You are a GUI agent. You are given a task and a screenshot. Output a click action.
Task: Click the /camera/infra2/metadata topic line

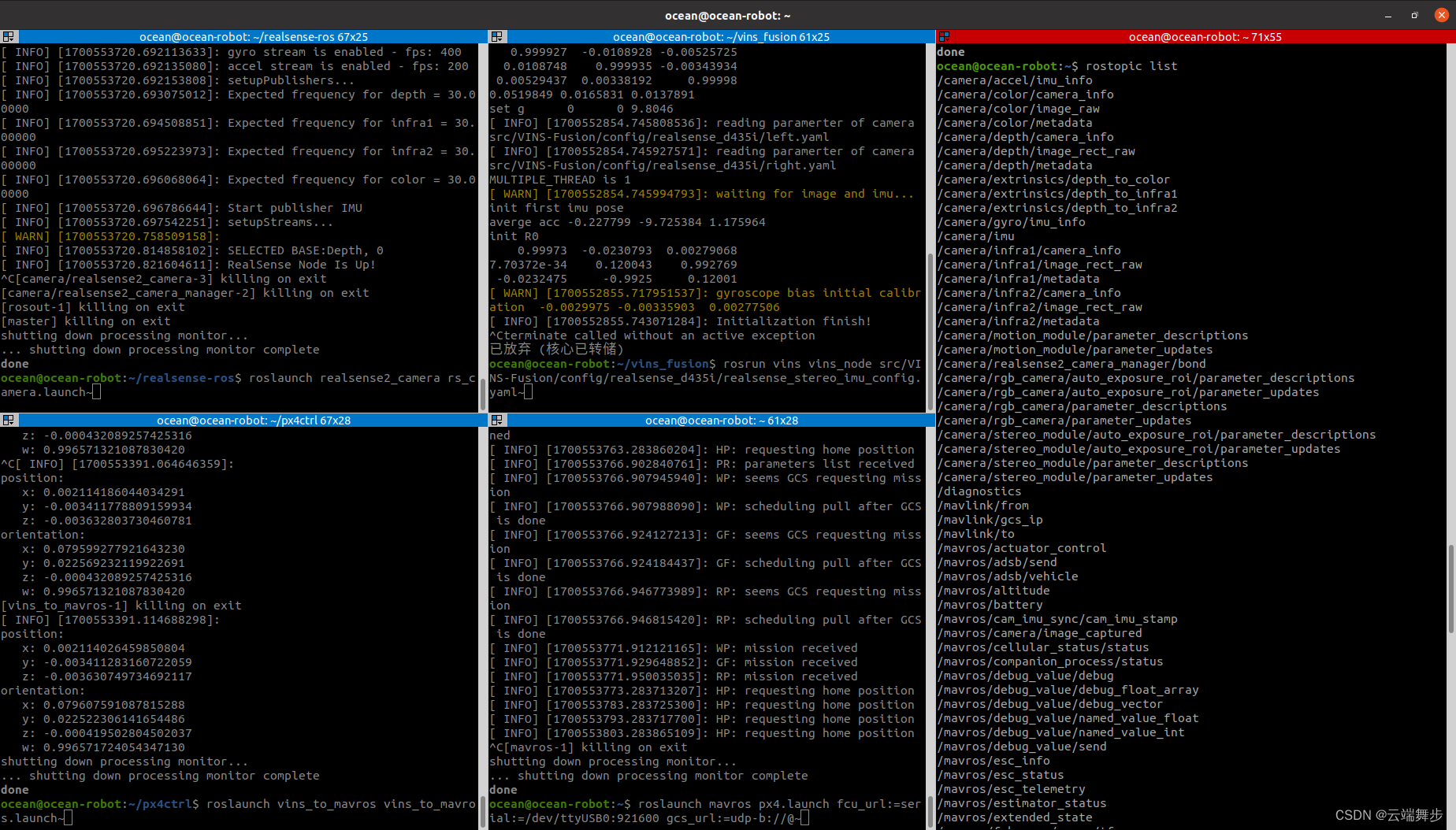tap(1018, 321)
